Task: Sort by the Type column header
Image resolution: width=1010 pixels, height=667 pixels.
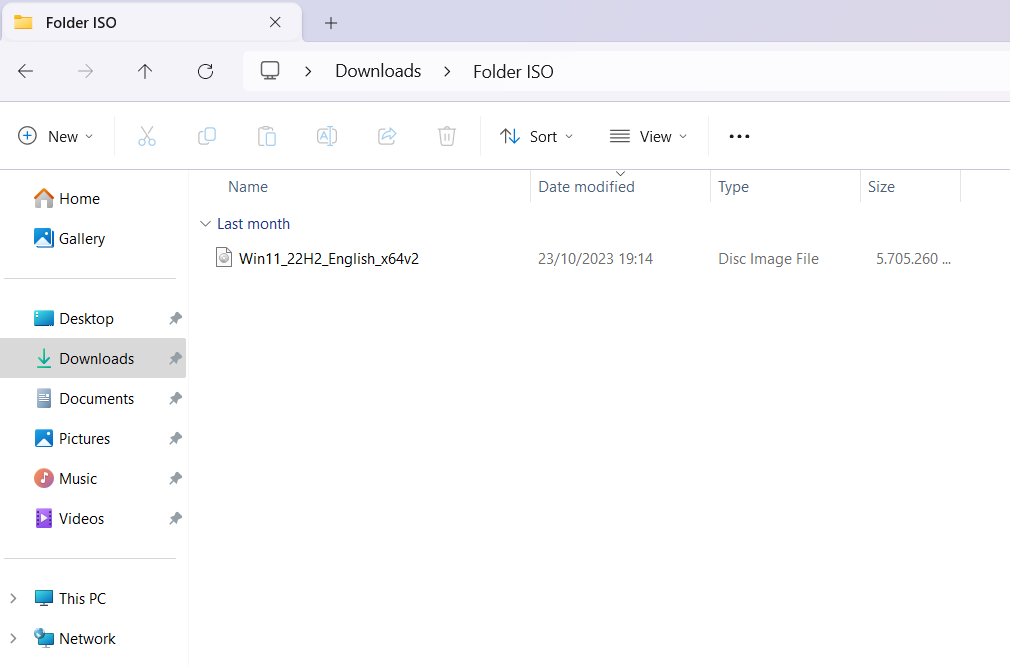Action: coord(734,187)
